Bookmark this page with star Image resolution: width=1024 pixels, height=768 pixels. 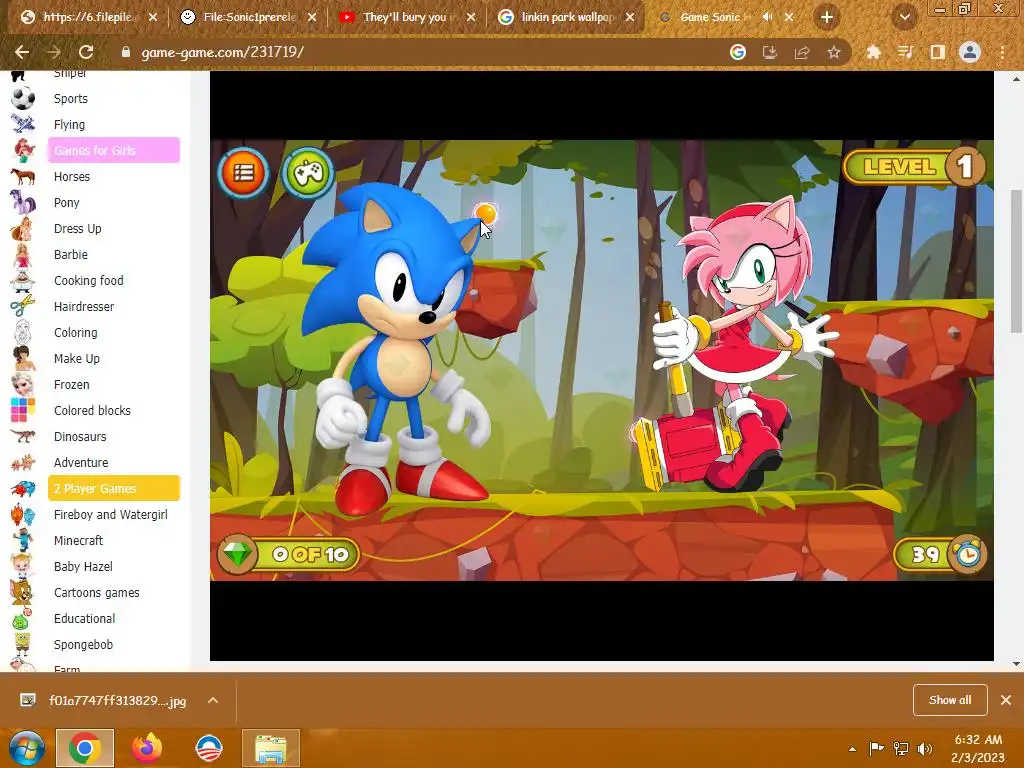(834, 52)
